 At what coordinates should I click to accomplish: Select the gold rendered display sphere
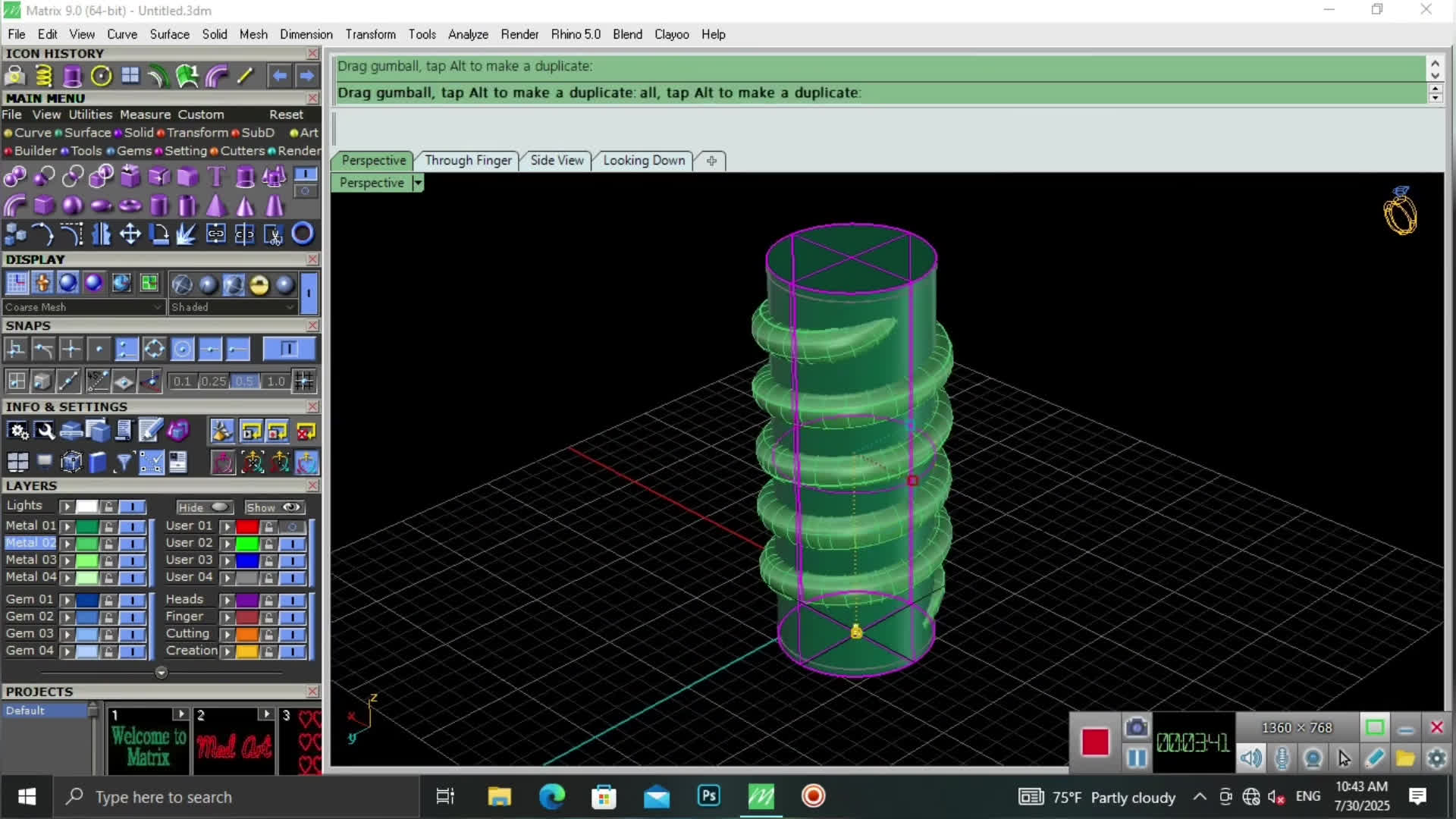click(x=259, y=284)
